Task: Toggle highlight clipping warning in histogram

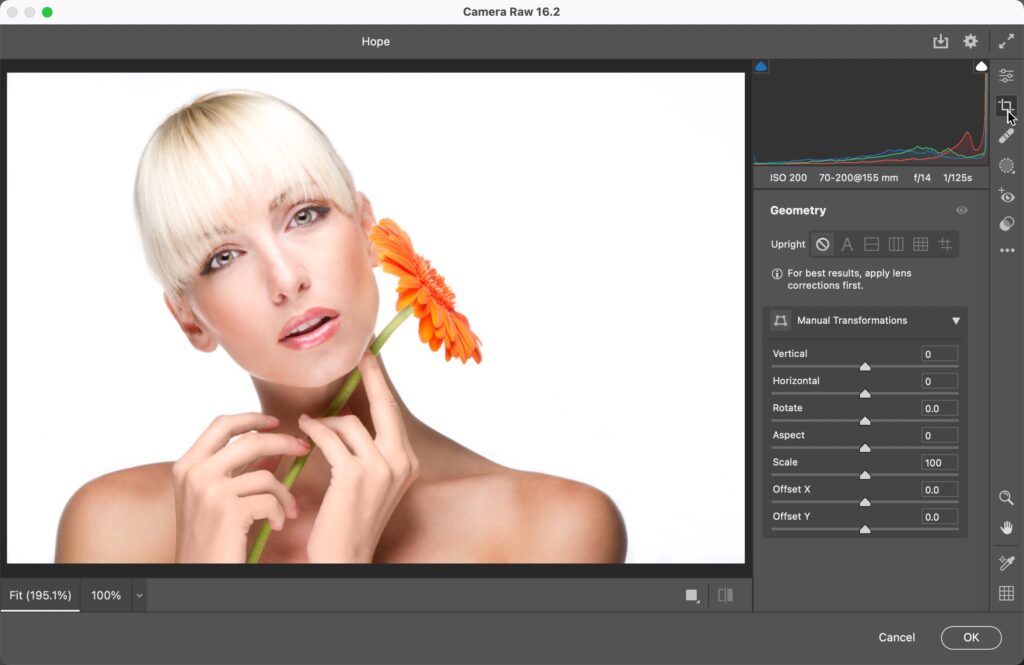Action: 981,66
